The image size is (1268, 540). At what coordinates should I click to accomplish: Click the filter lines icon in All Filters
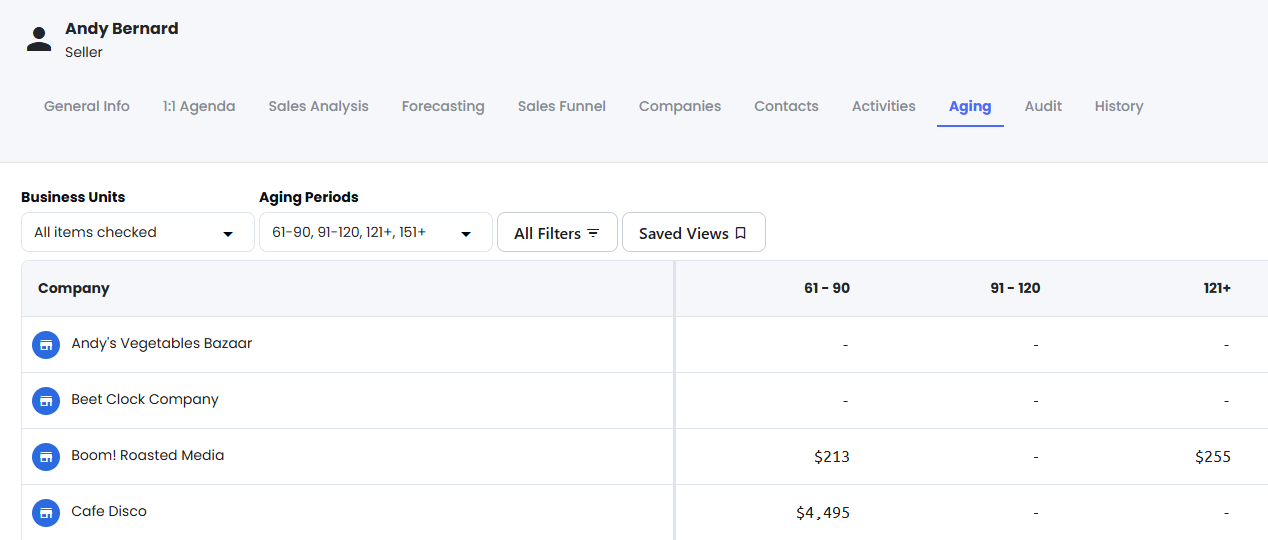click(x=593, y=233)
